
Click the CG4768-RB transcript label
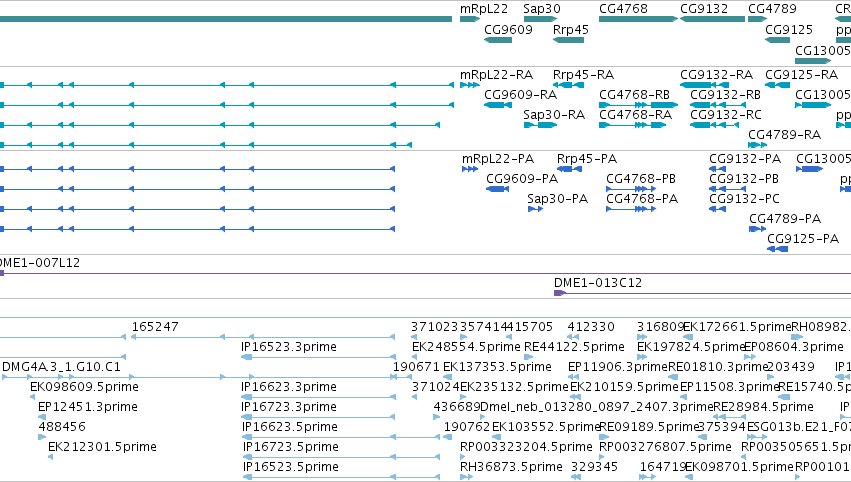pyautogui.click(x=634, y=95)
